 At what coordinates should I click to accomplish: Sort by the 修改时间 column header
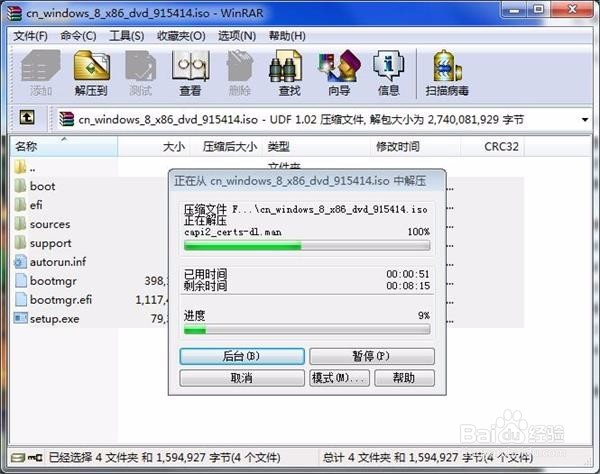click(415, 147)
